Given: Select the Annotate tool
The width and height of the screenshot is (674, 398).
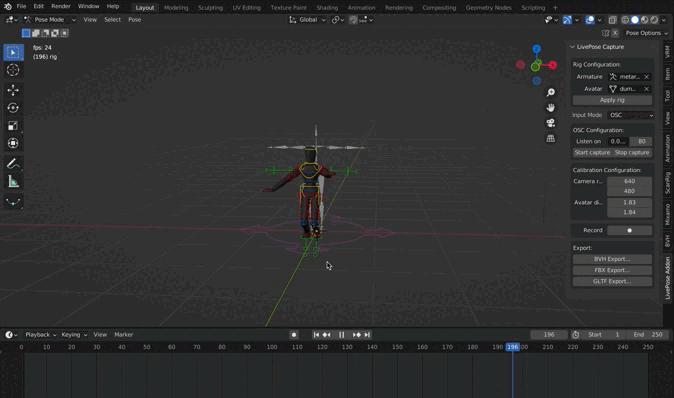Looking at the screenshot, I should [13, 164].
